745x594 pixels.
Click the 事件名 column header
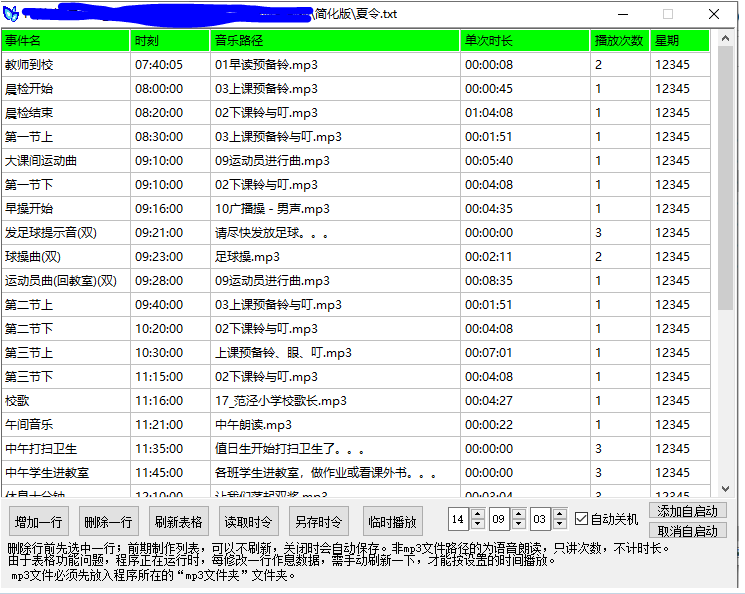(66, 41)
